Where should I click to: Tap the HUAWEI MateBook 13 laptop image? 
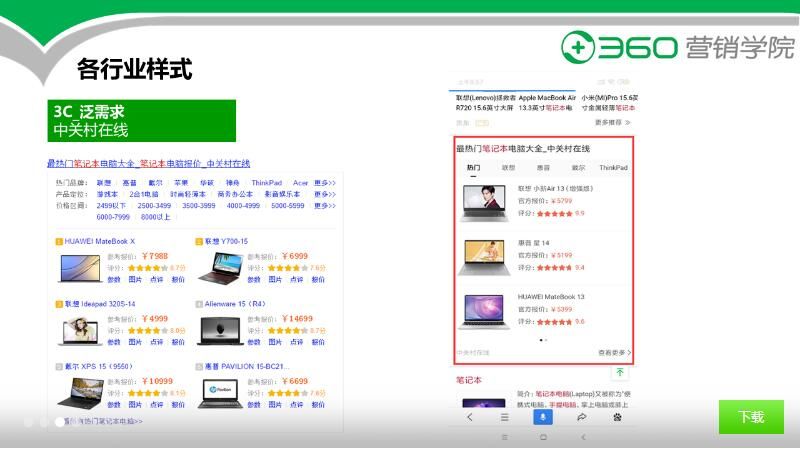[484, 311]
